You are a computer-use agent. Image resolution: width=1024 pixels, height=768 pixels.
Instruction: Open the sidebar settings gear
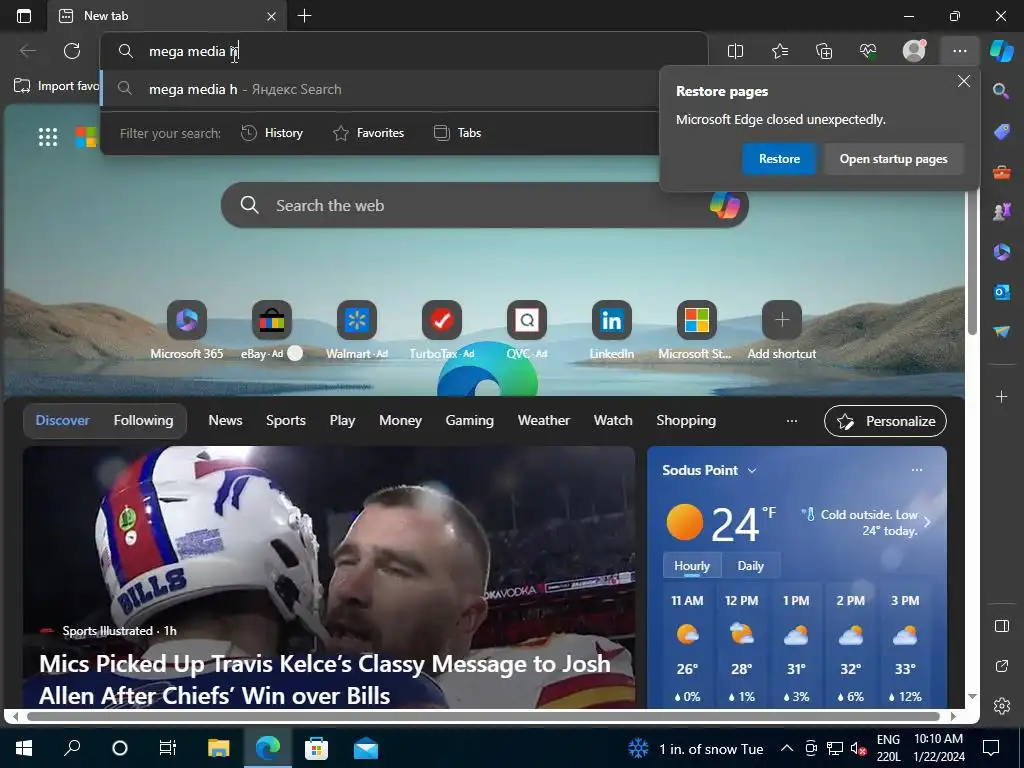tap(1002, 706)
